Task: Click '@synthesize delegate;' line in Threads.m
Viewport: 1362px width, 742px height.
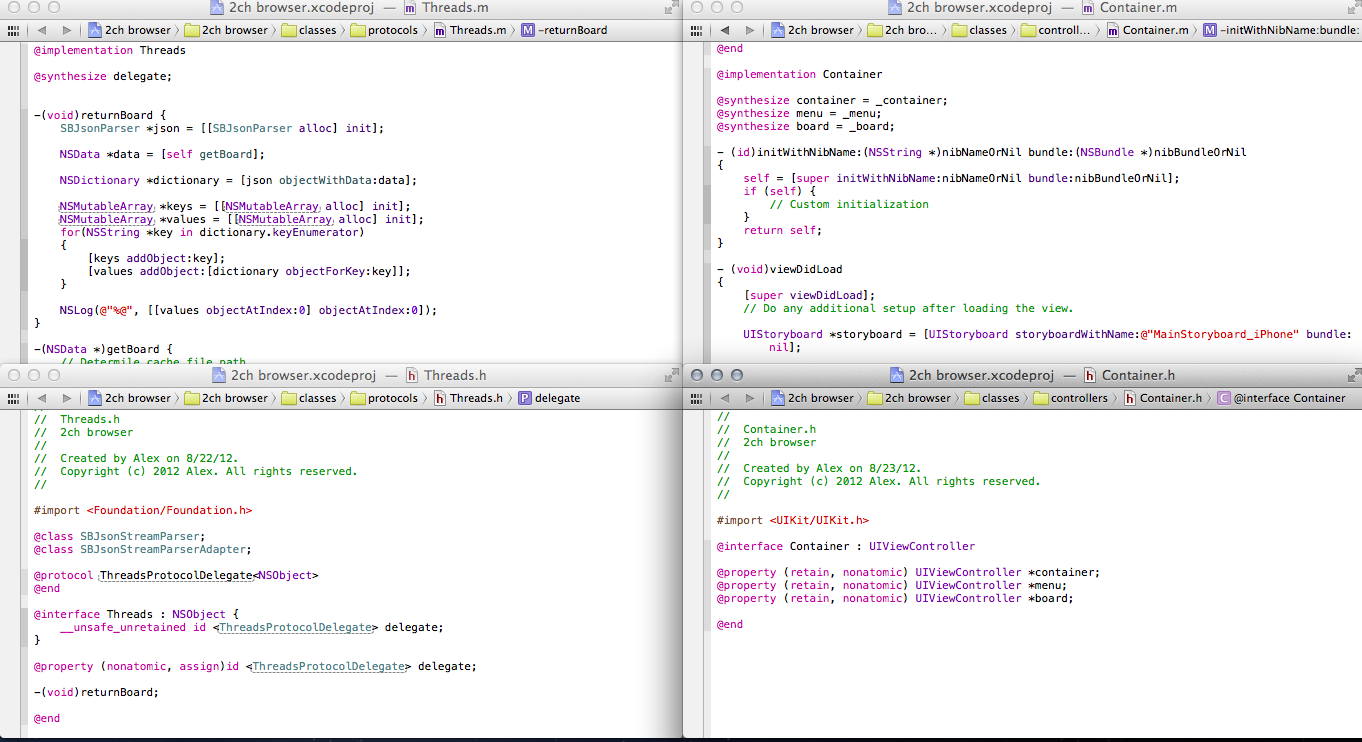Action: pos(103,76)
